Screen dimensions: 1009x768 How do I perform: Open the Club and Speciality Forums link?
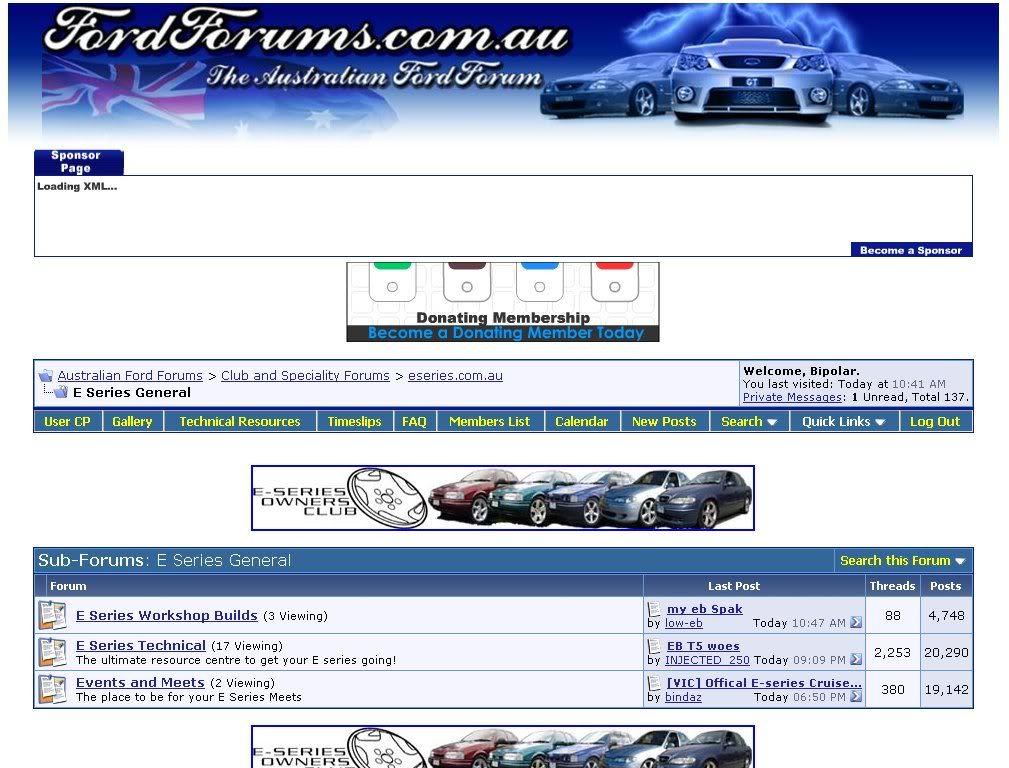coord(305,376)
